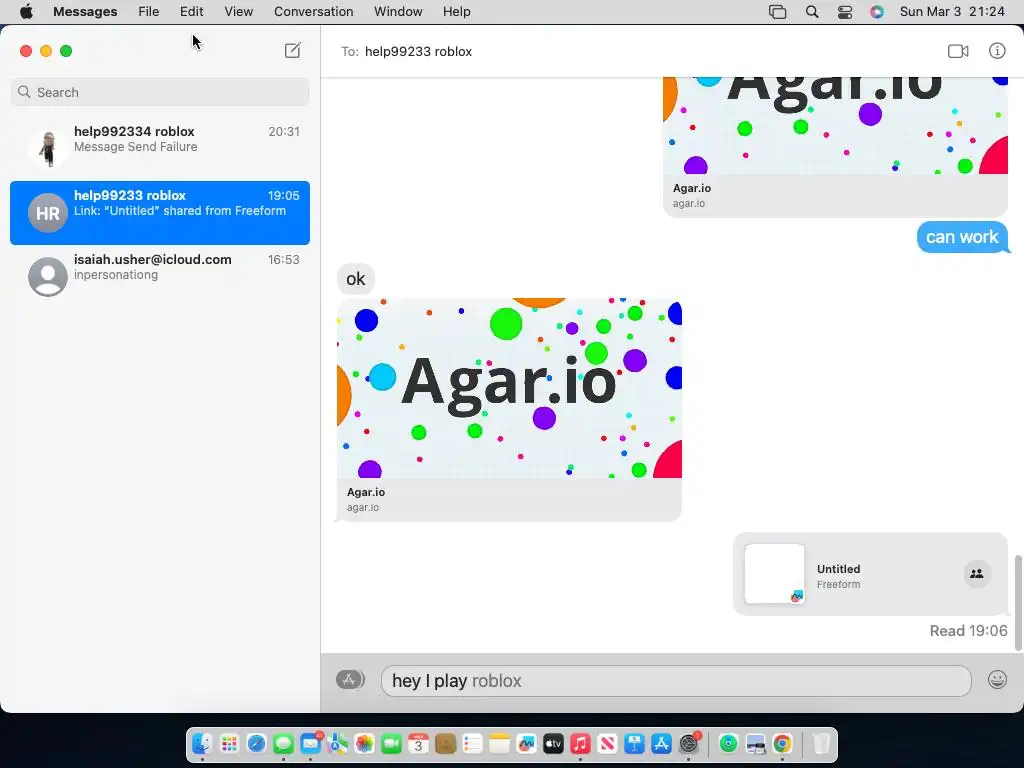The width and height of the screenshot is (1024, 768).
Task: Click the recipient name help99233 roblox
Action: [x=418, y=52]
